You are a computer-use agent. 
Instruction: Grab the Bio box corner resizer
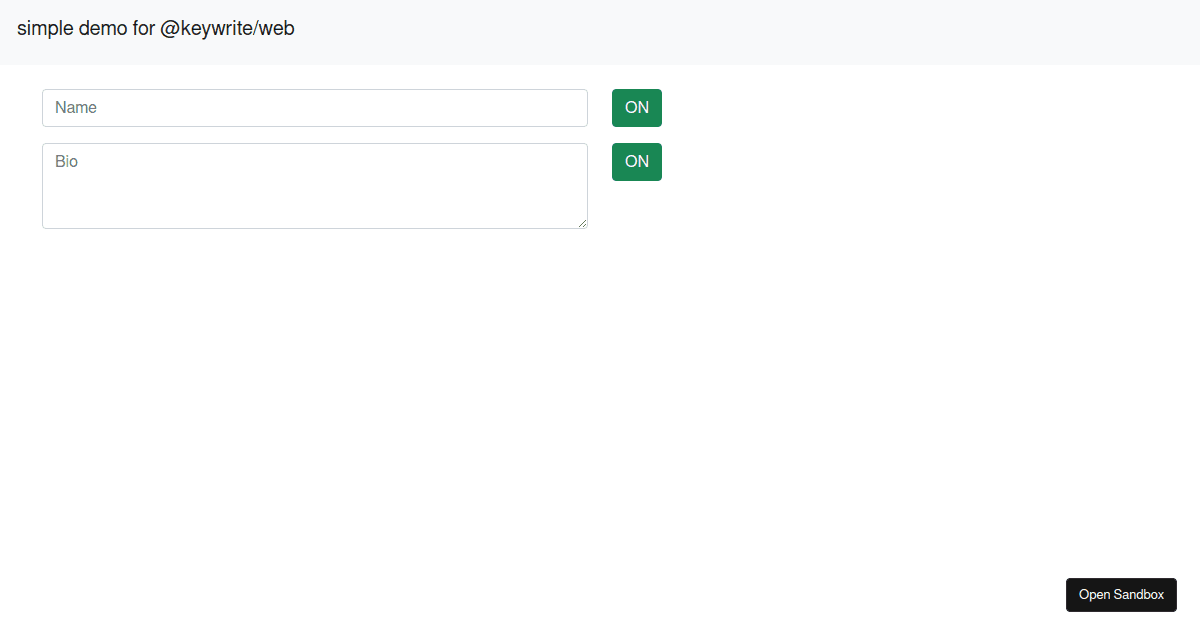click(x=582, y=223)
